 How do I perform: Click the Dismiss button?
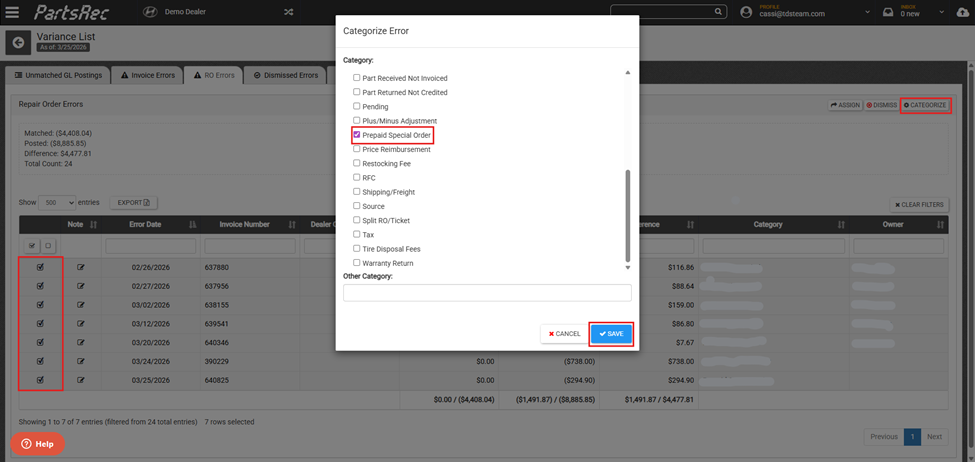880,106
